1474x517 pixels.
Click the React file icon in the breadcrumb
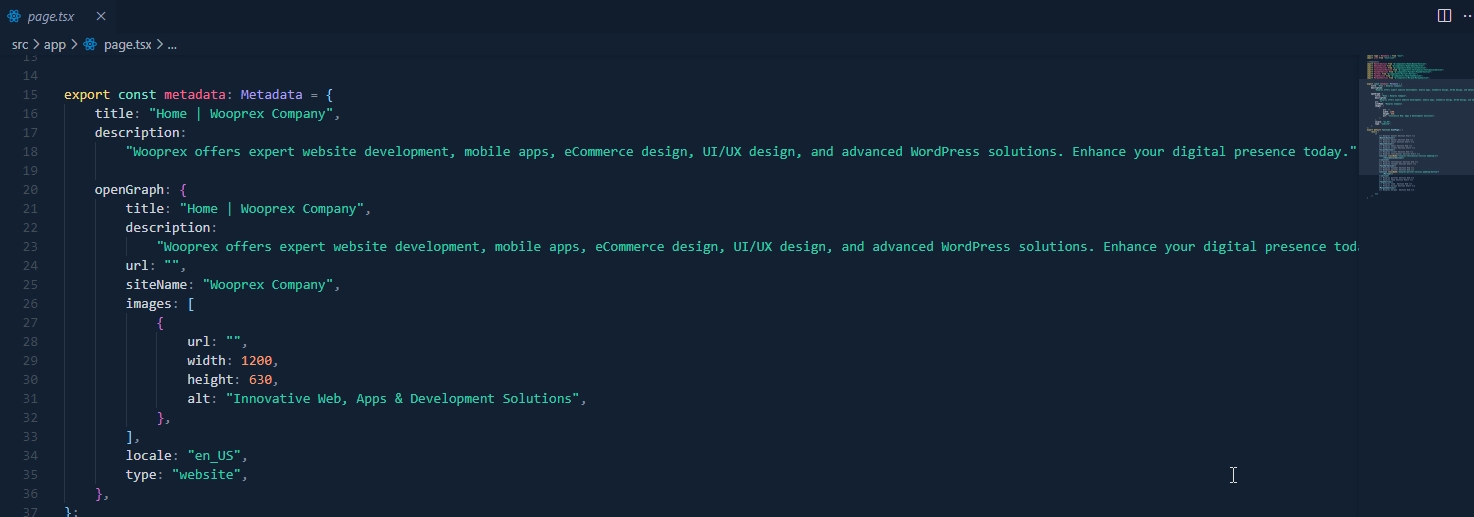(90, 45)
